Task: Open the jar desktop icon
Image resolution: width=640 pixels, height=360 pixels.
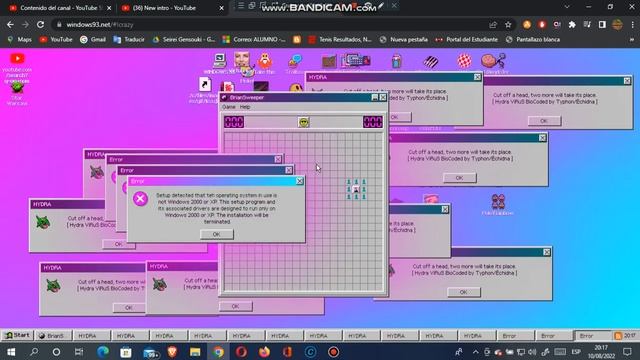Action: [396, 61]
